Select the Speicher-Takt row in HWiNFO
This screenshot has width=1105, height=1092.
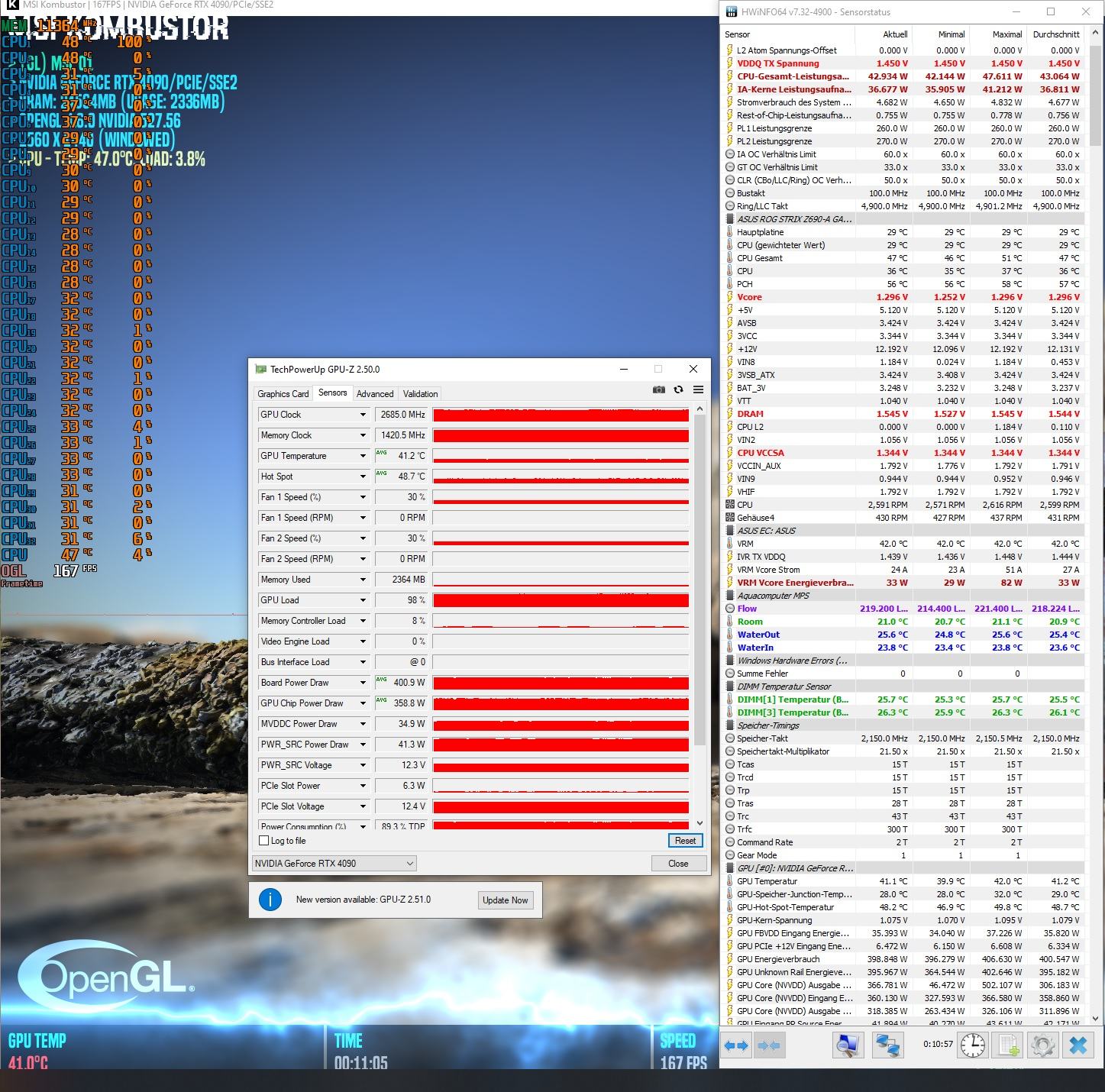tap(903, 738)
